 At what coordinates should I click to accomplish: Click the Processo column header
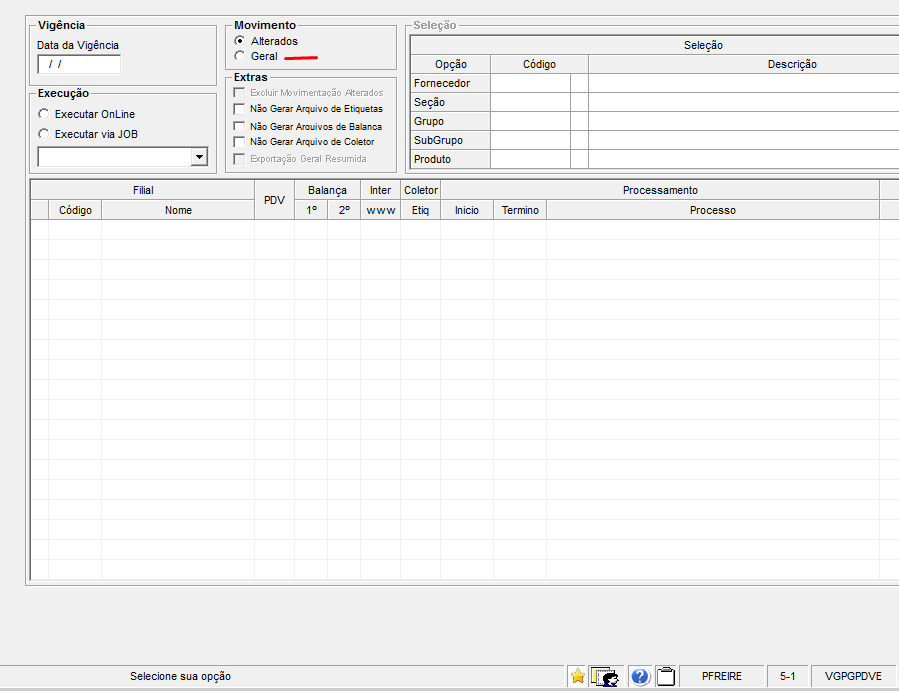tap(713, 210)
